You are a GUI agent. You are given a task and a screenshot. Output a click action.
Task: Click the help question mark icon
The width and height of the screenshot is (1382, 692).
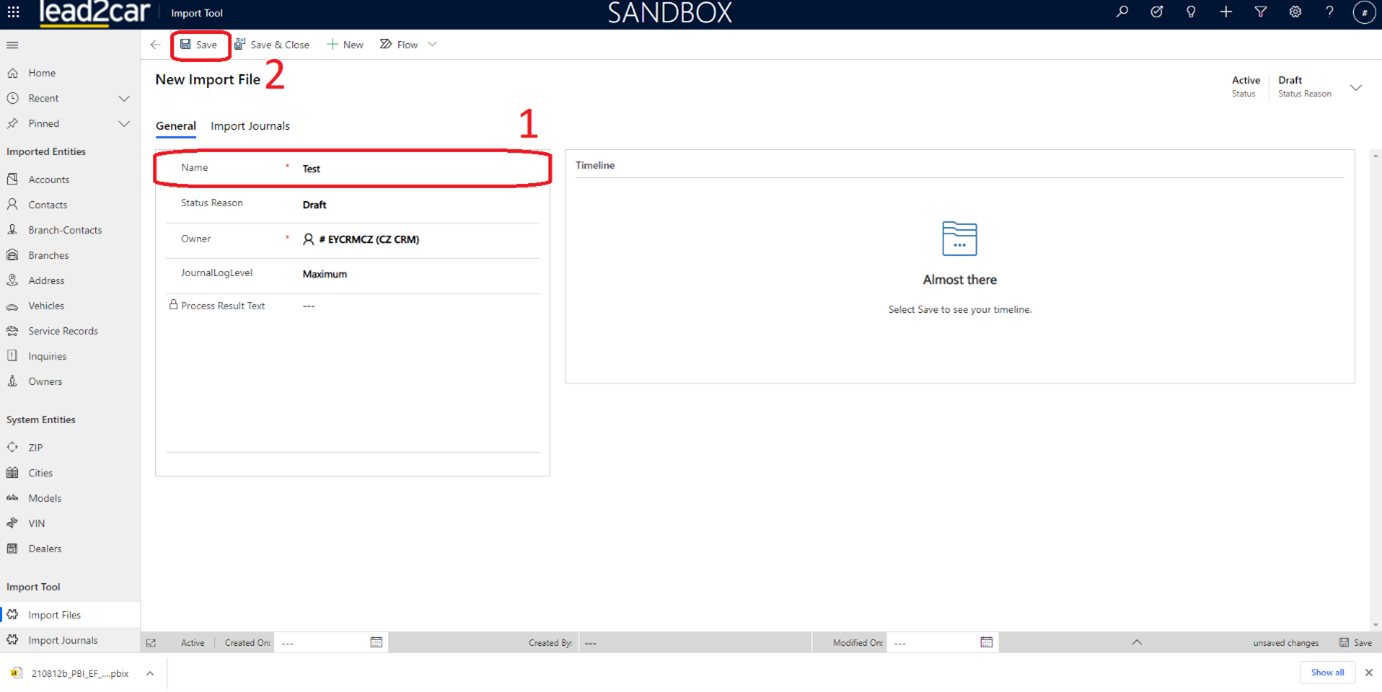(x=1329, y=12)
